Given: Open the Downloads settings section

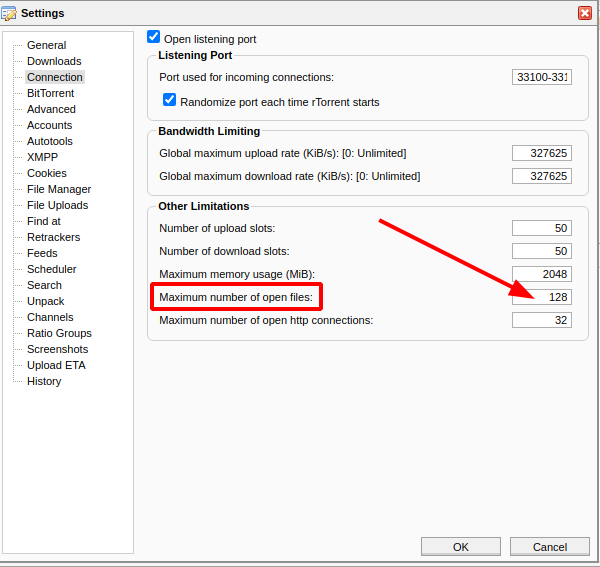Looking at the screenshot, I should coord(54,61).
